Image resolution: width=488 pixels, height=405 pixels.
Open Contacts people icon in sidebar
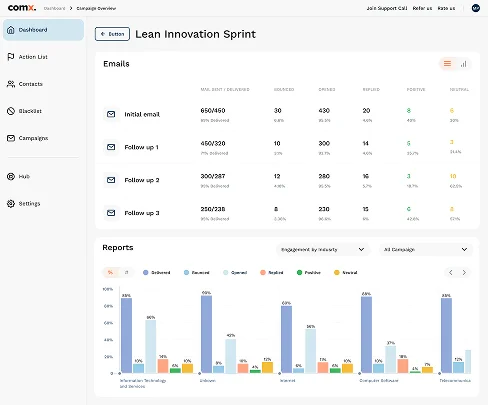point(11,84)
